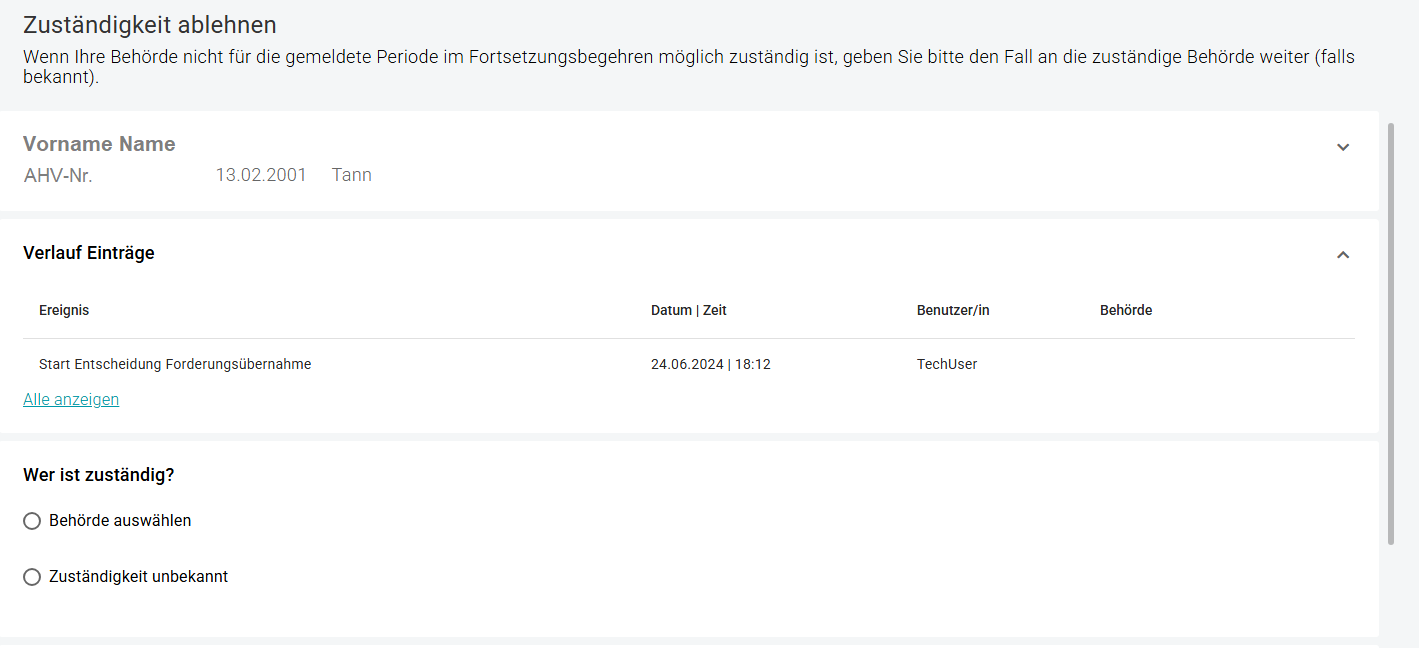Collapse the Verlauf Einträge section chevron

tap(1342, 254)
